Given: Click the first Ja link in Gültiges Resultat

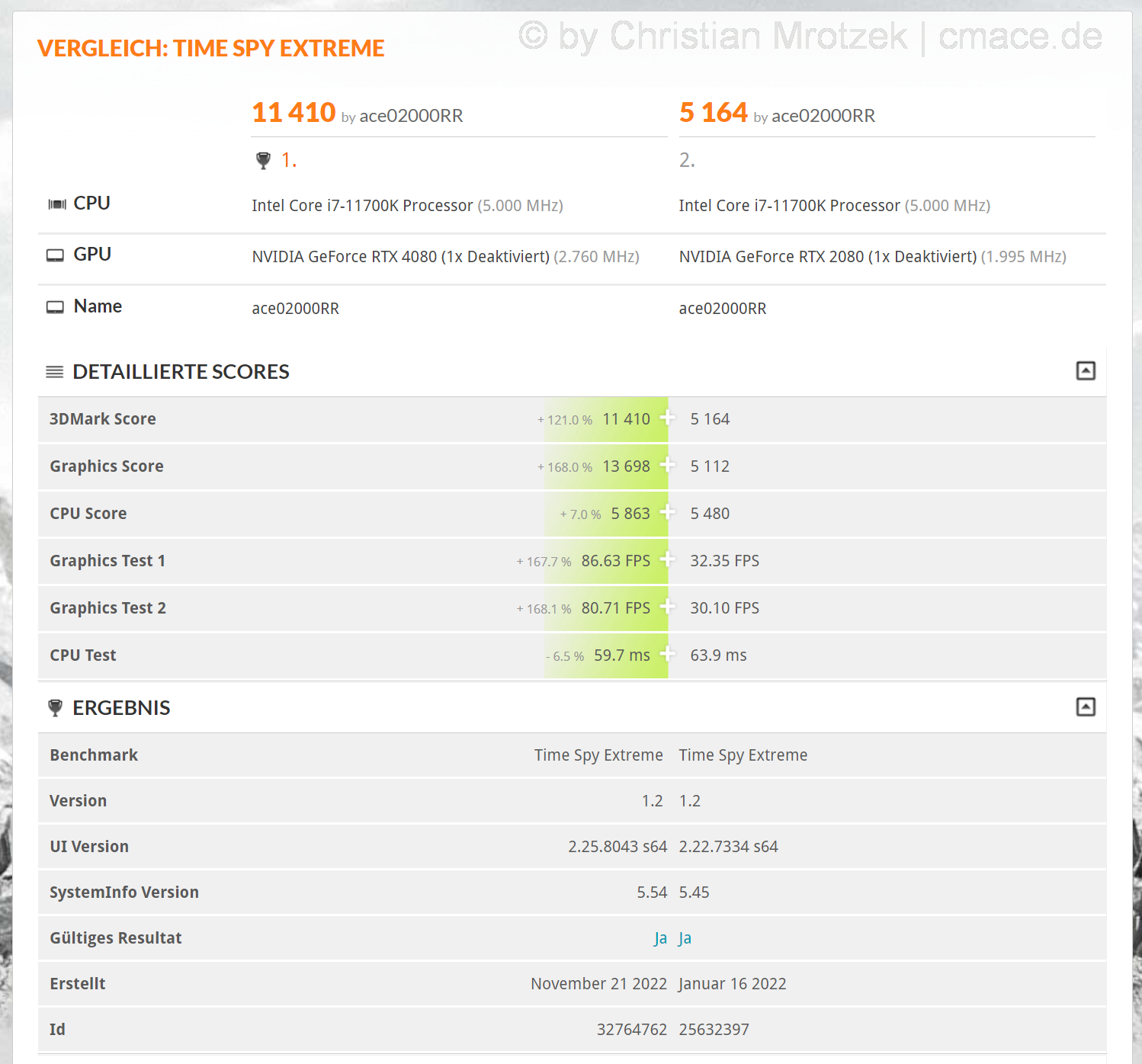Looking at the screenshot, I should click(x=660, y=938).
